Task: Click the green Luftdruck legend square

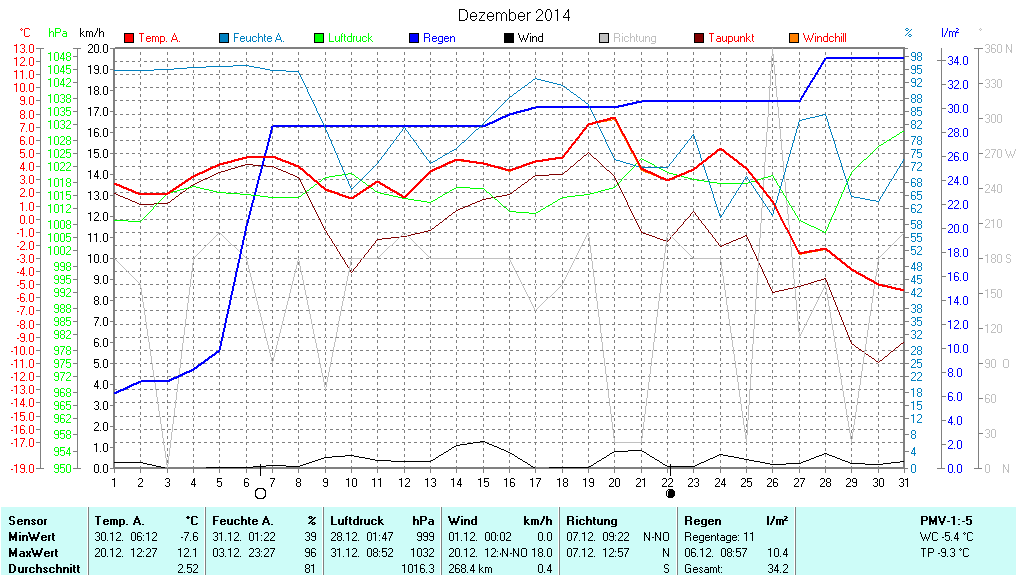Action: [x=320, y=38]
